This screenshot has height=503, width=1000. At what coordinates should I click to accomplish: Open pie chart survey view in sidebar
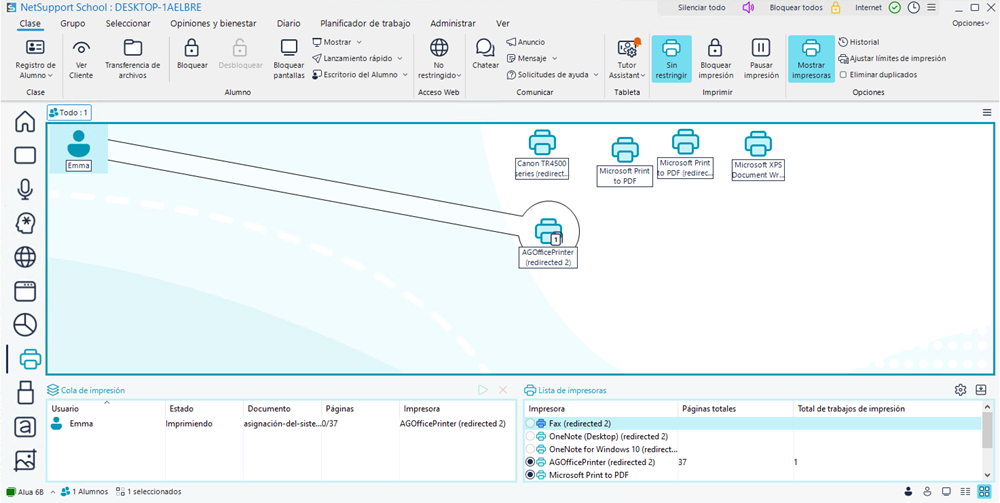point(25,325)
